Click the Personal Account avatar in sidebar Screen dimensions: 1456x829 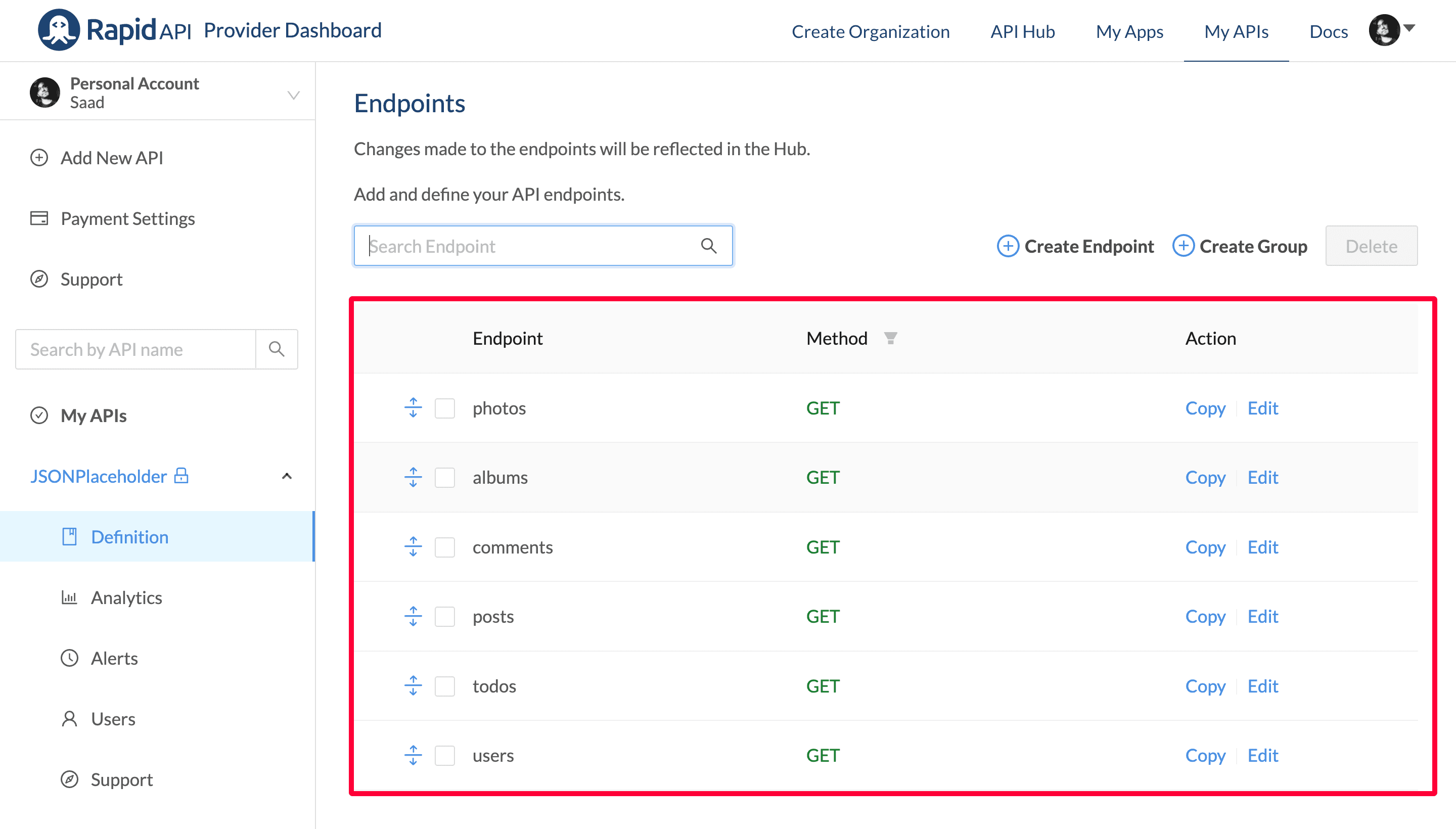pos(45,92)
